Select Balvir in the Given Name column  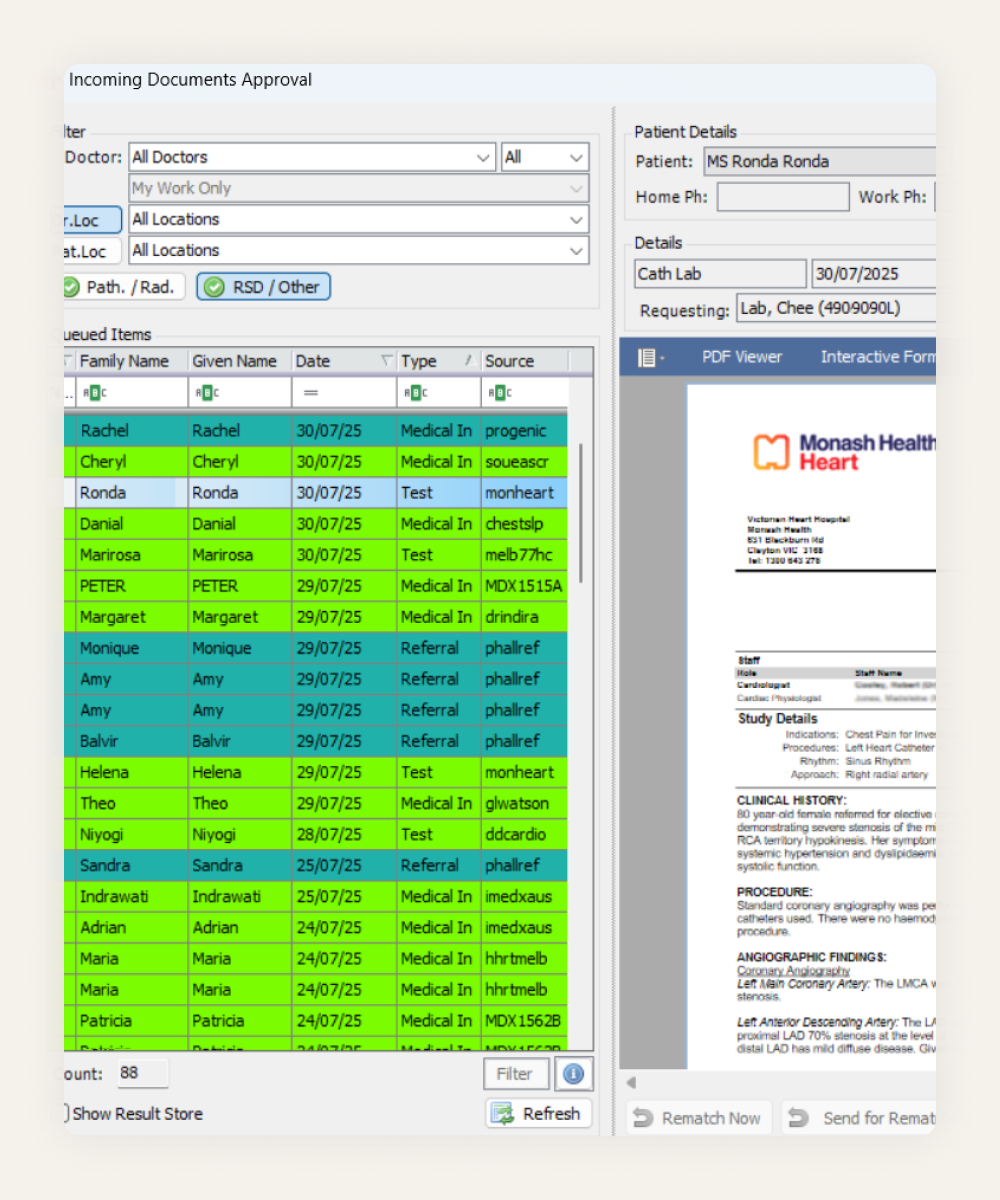tap(240, 741)
